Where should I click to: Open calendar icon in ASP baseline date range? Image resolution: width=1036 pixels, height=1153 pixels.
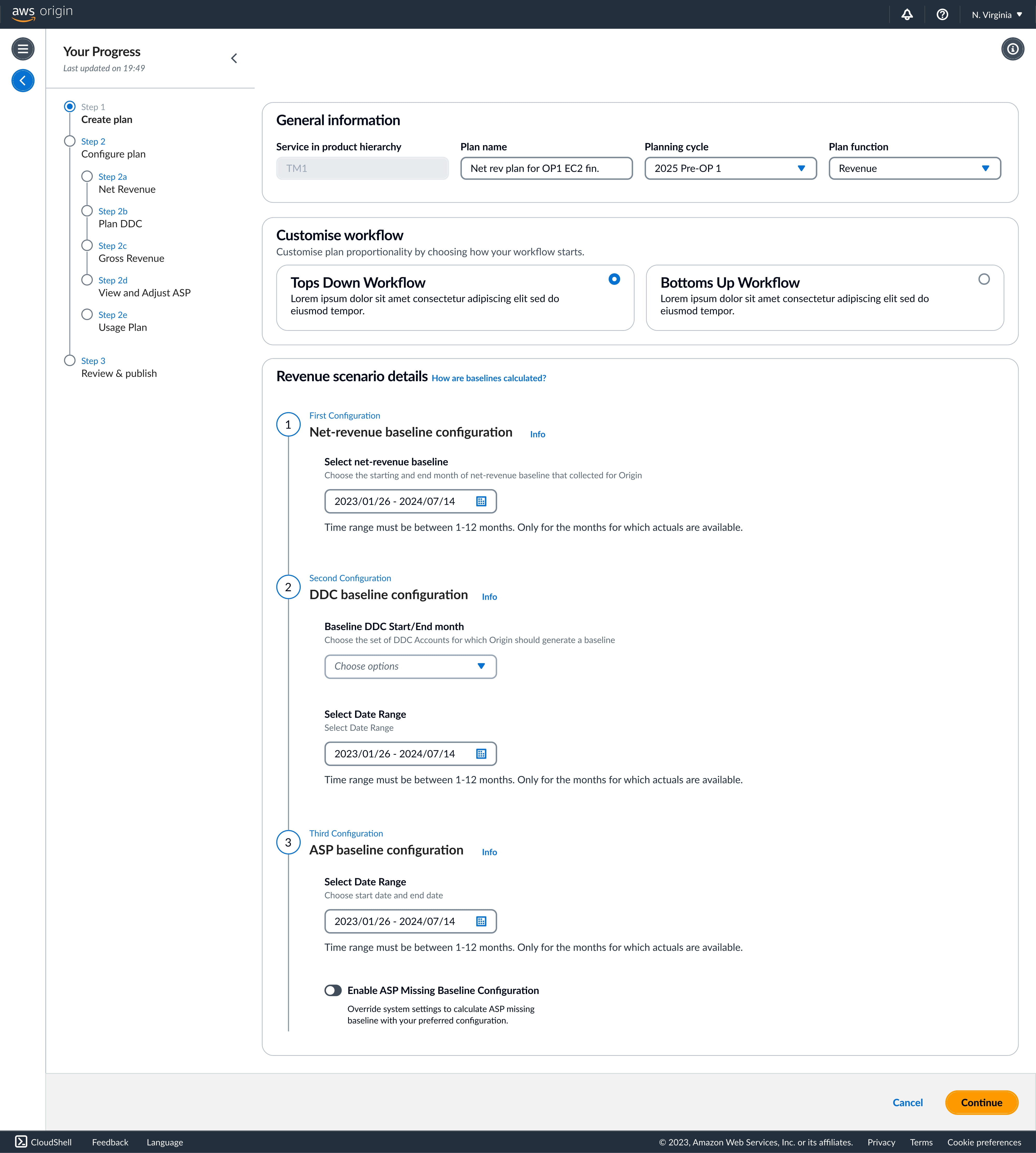click(x=481, y=921)
